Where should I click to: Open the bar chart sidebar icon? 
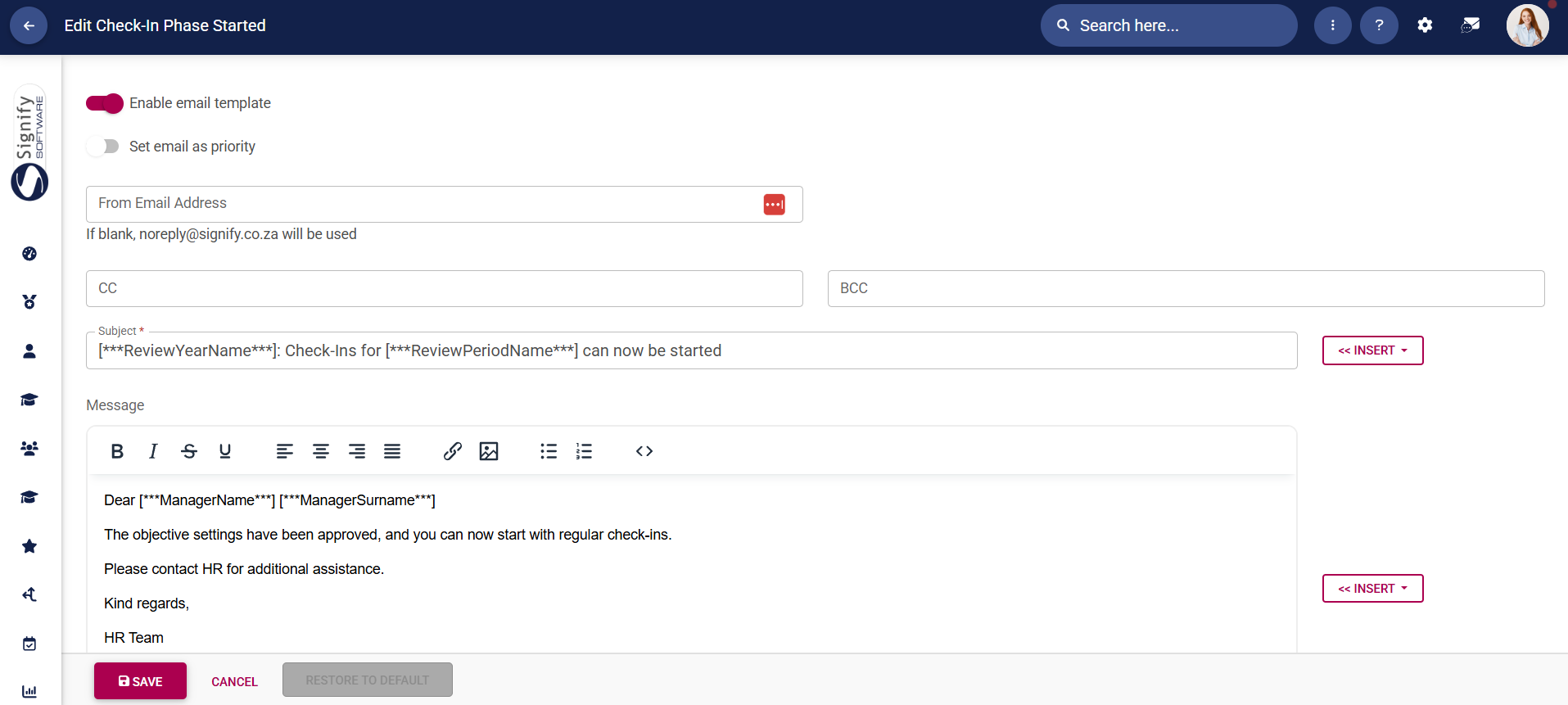(x=29, y=692)
